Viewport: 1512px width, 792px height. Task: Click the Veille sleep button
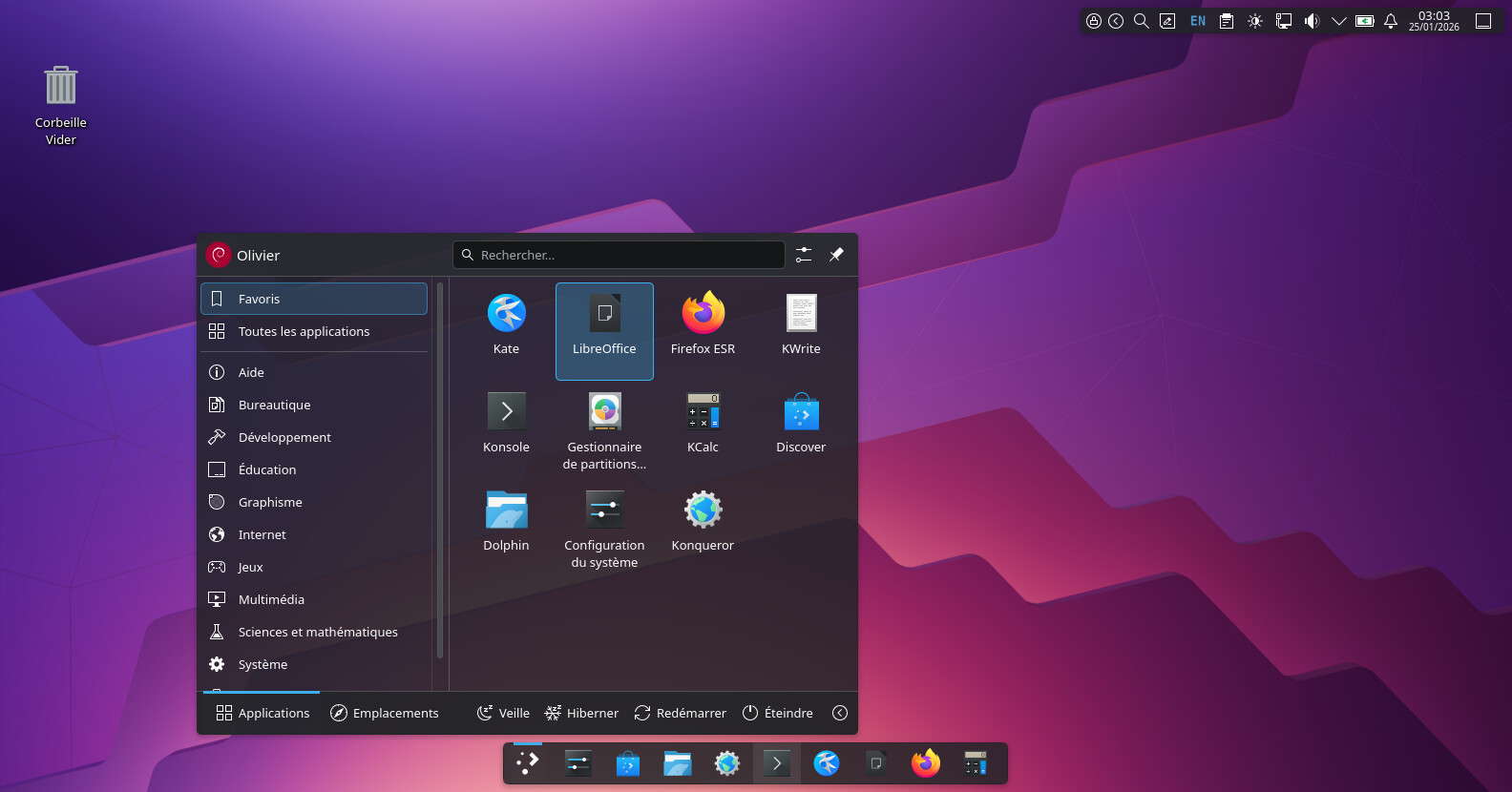click(503, 713)
